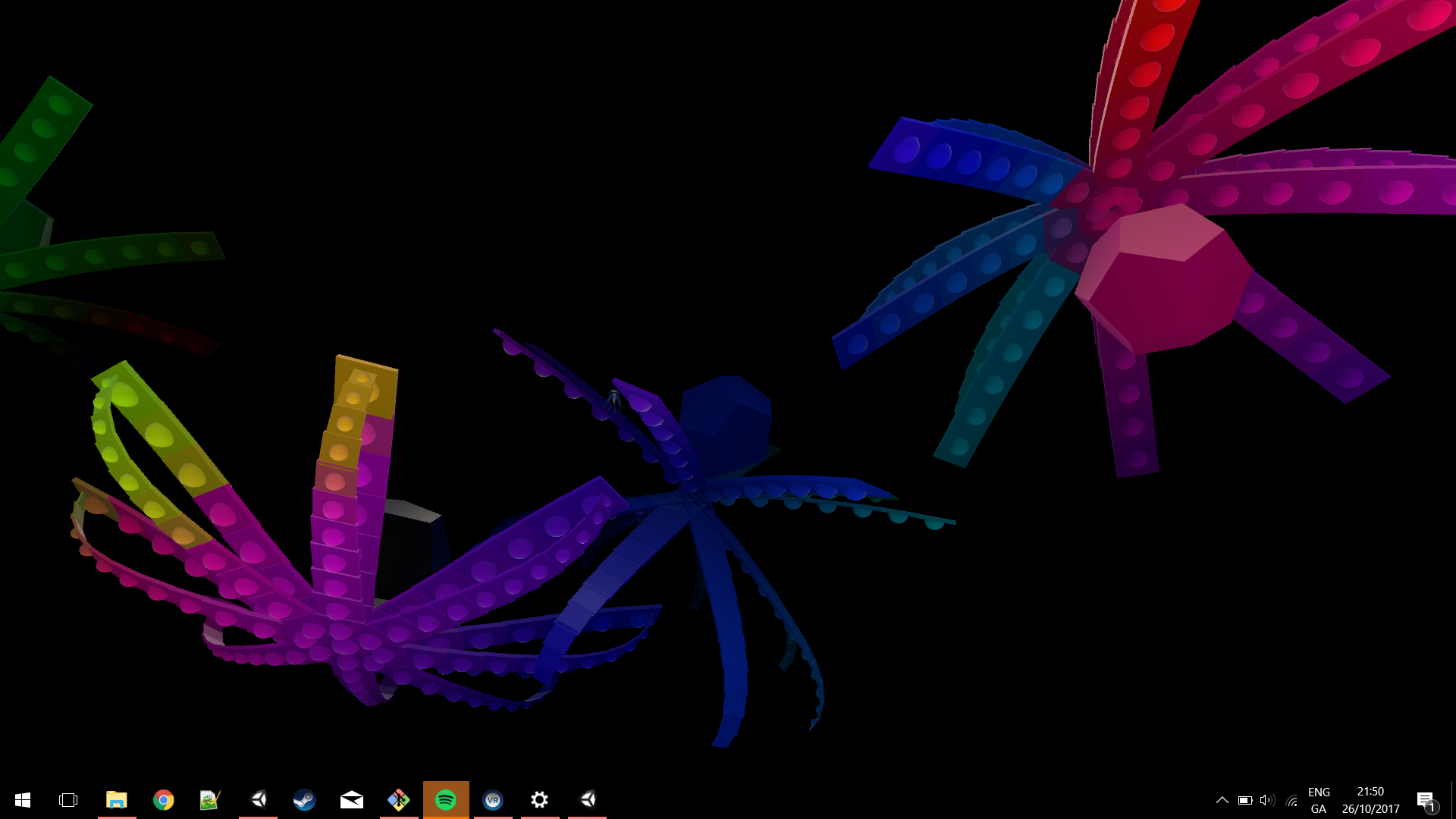Open the Git taskbar icon
The image size is (1456, 819).
(398, 800)
